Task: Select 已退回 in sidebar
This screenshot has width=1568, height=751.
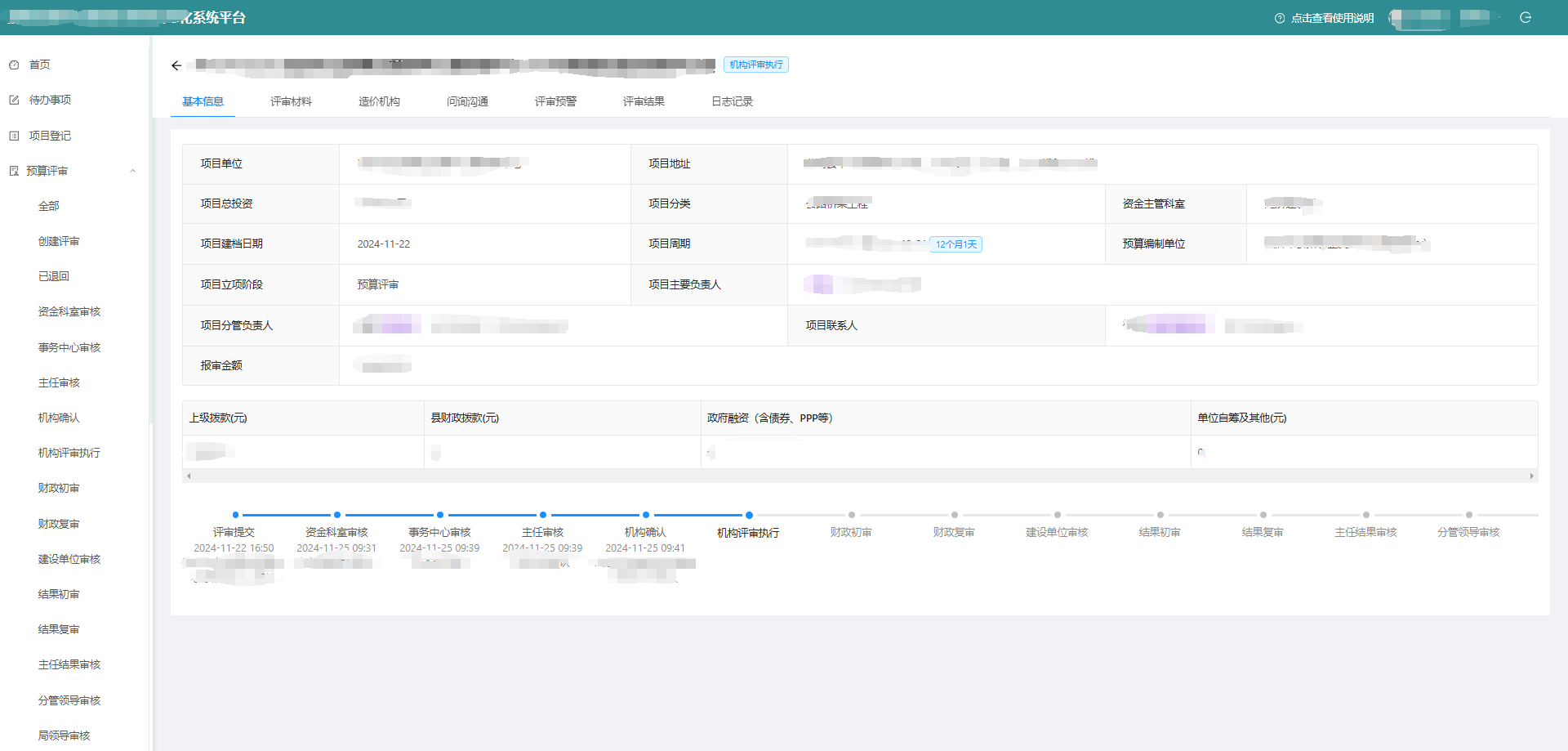Action: point(54,276)
